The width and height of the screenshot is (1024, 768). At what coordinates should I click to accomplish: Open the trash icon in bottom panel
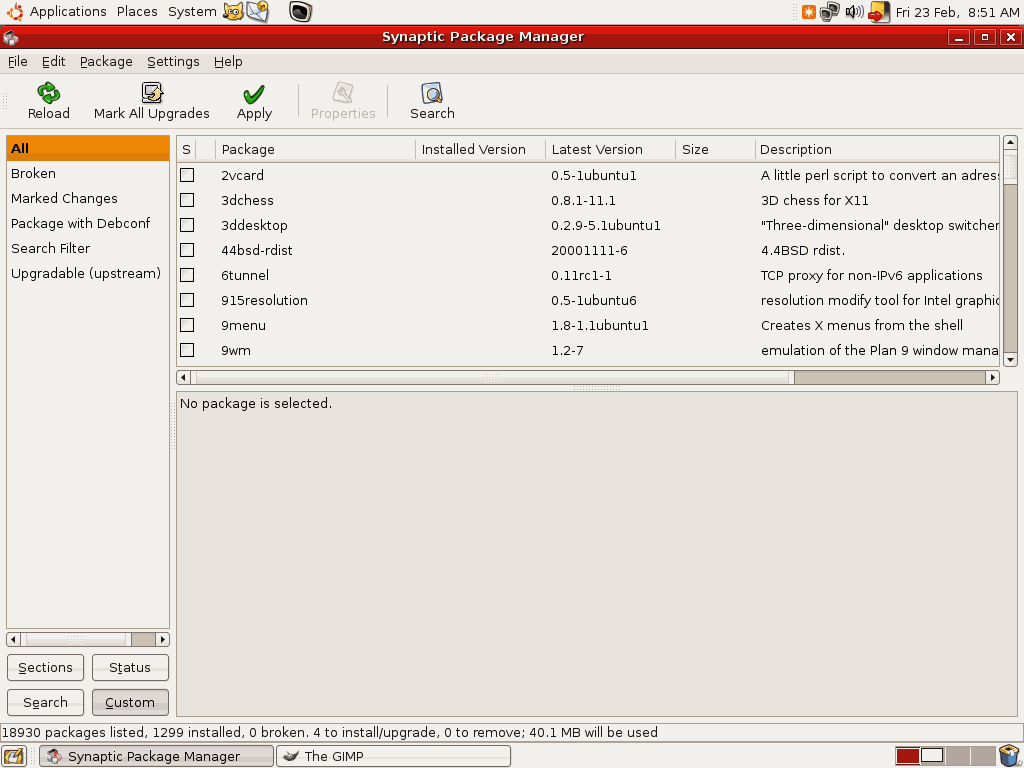click(x=1010, y=756)
